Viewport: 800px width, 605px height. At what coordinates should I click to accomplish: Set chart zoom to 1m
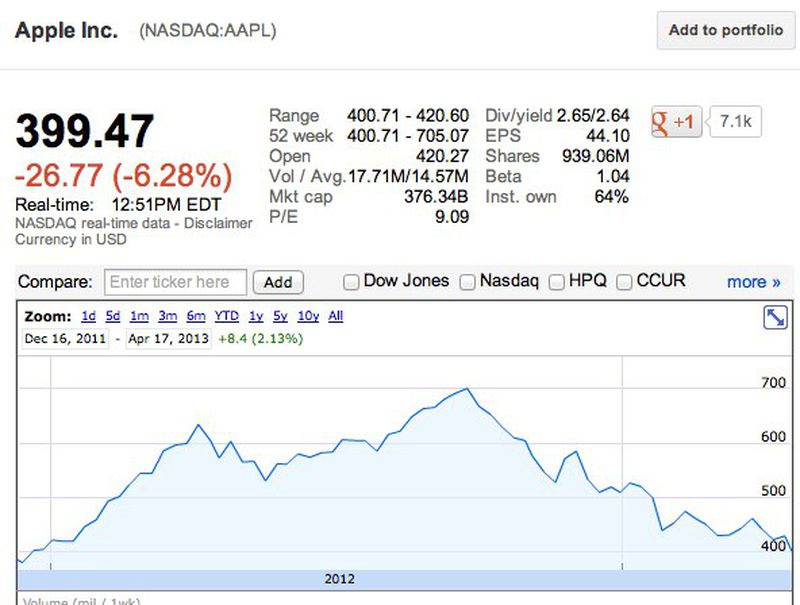click(139, 315)
